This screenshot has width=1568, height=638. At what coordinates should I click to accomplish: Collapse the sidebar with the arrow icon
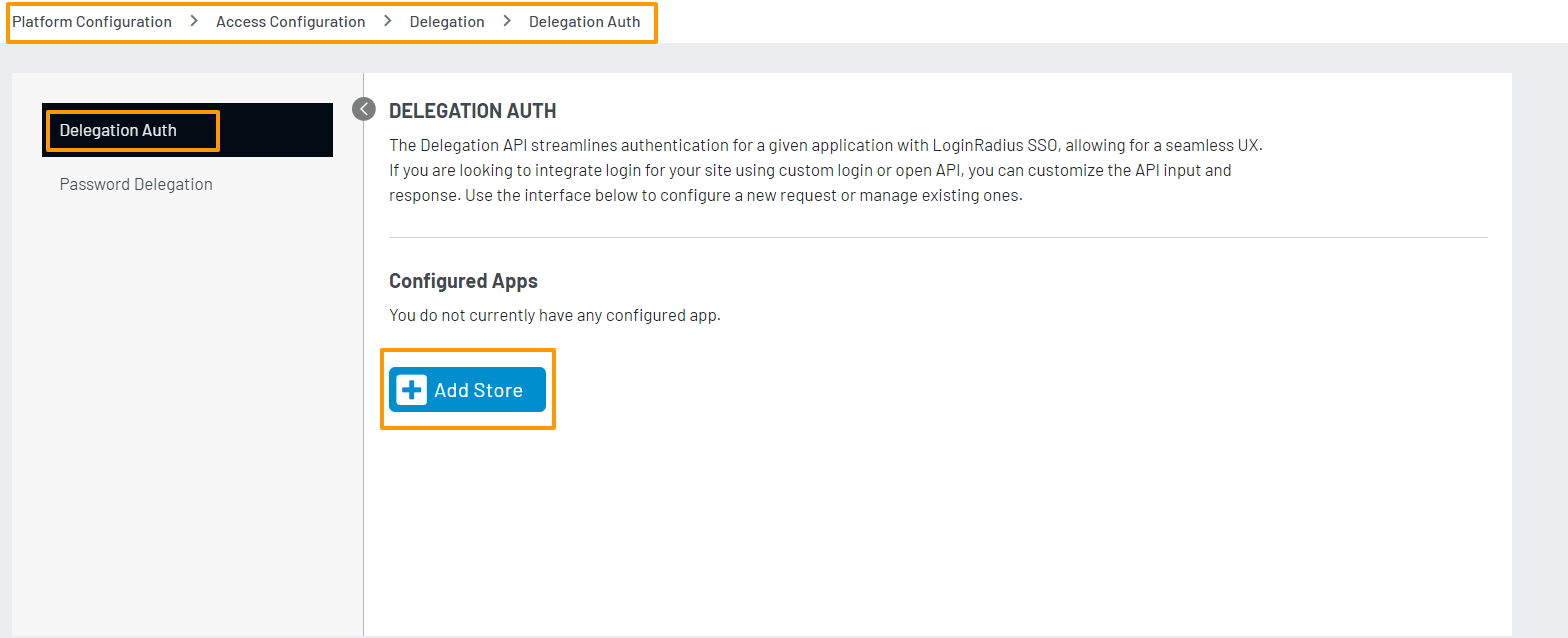(x=364, y=109)
